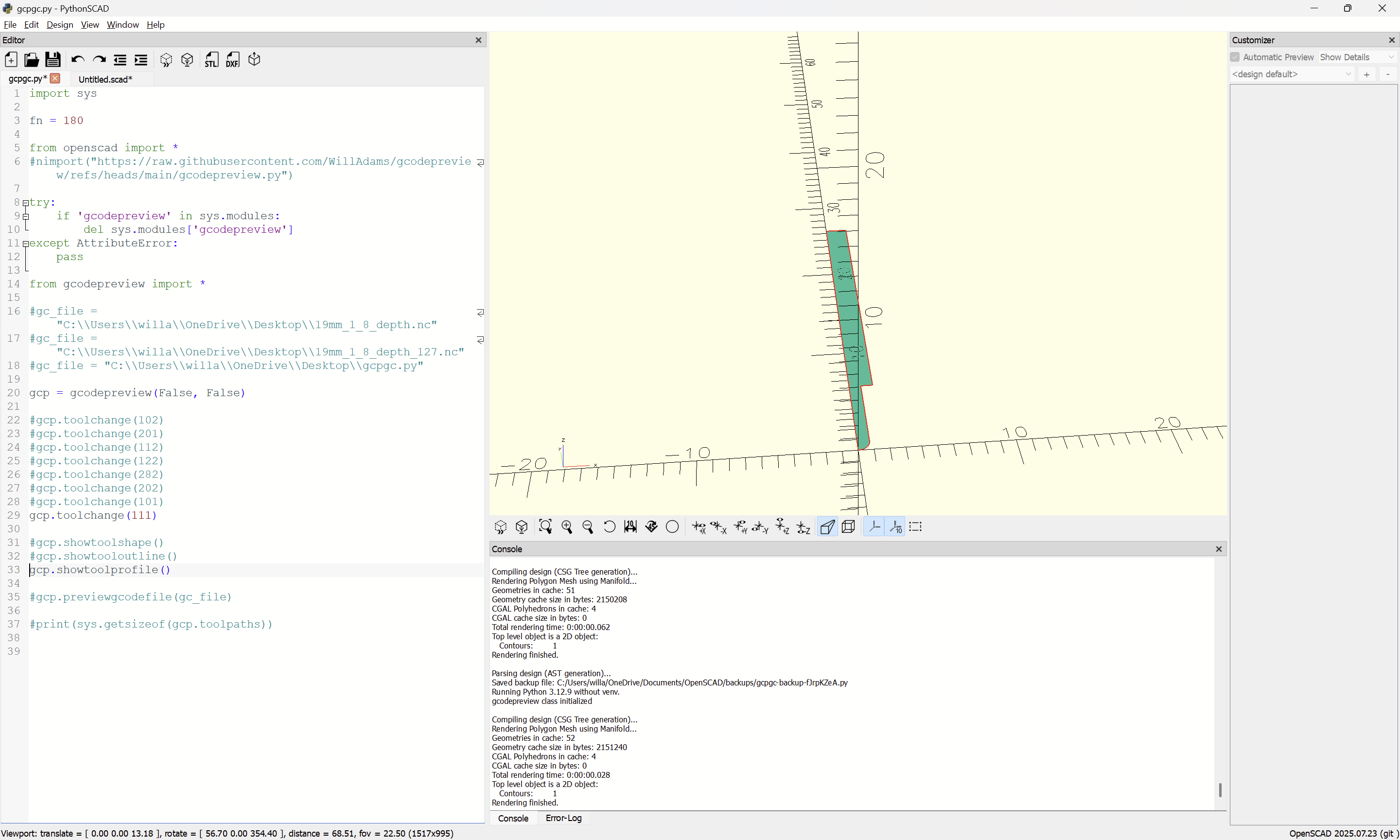Toggle the Automatic Preview checkbox
The width and height of the screenshot is (1400, 840).
point(1235,57)
